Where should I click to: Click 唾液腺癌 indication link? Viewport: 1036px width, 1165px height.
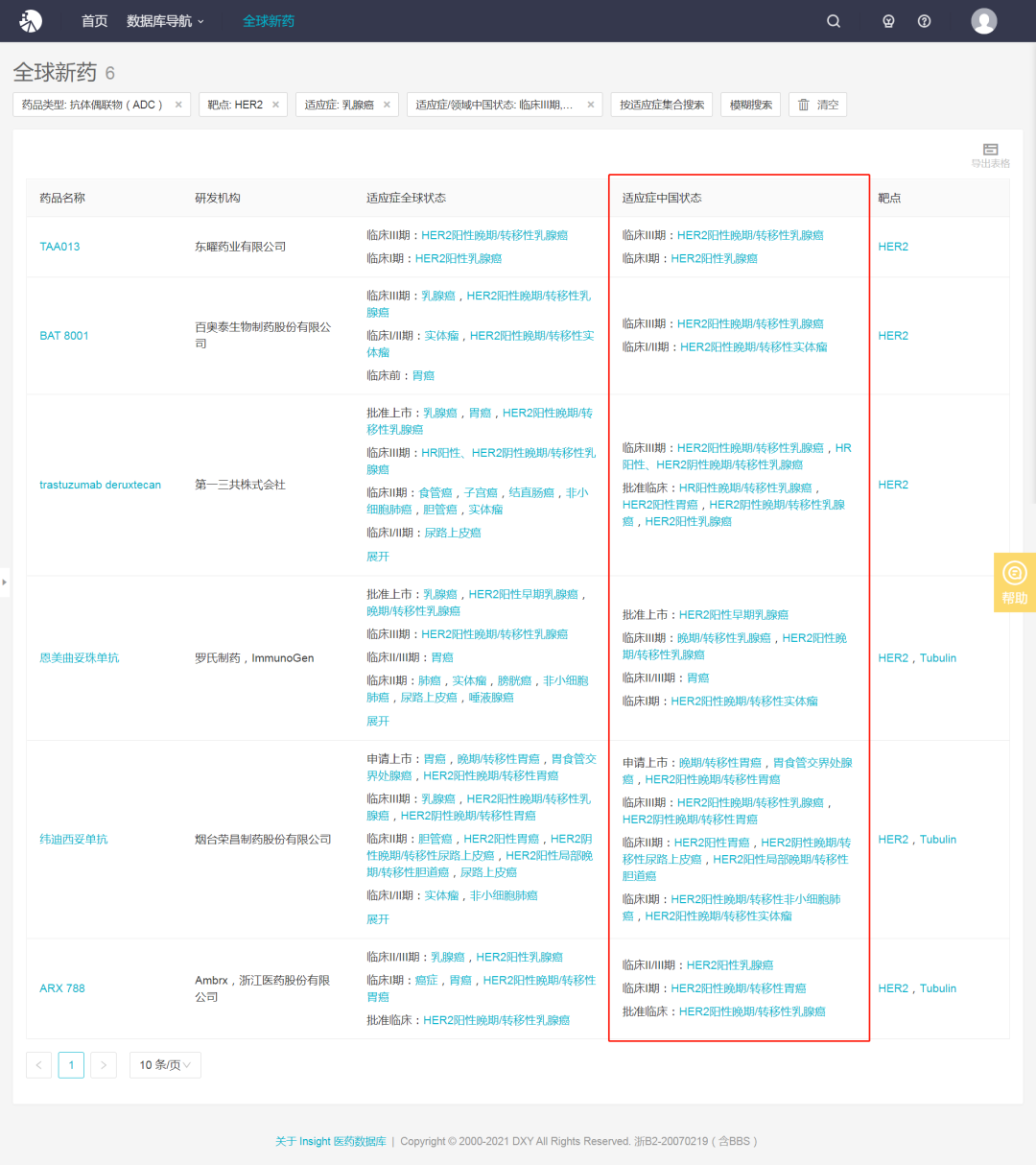[x=491, y=698]
